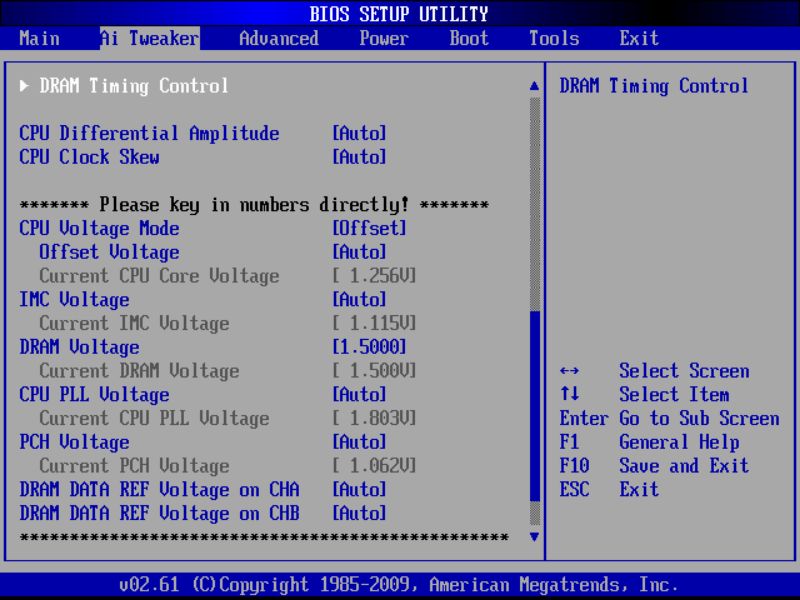Select DRAM DATA REF Voltage on CHA label

(x=159, y=489)
